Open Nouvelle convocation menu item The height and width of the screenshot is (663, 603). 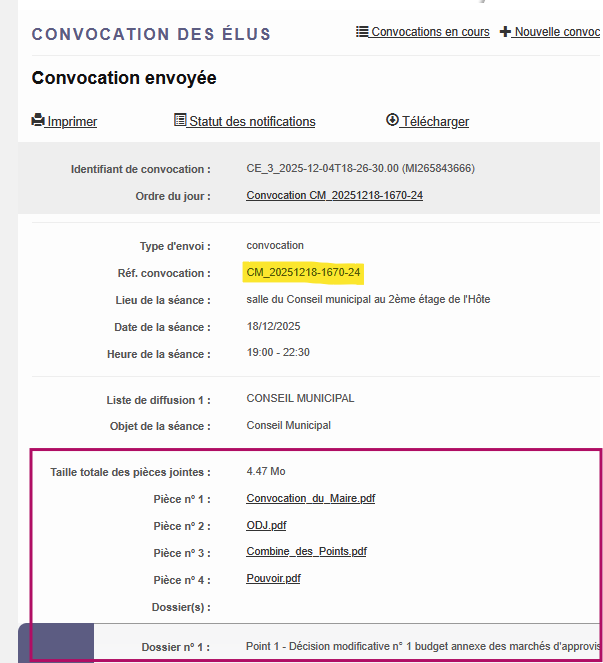tap(551, 32)
